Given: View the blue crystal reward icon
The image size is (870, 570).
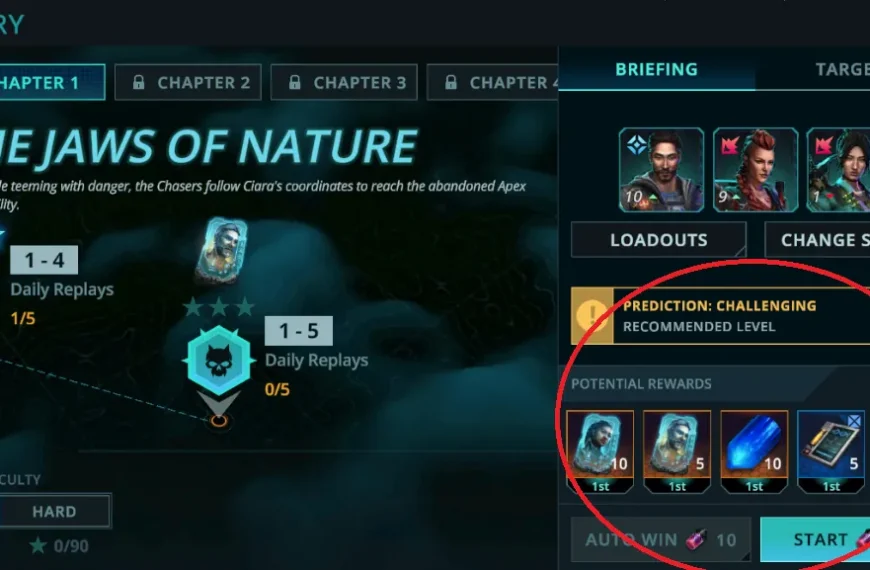Looking at the screenshot, I should coord(754,452).
